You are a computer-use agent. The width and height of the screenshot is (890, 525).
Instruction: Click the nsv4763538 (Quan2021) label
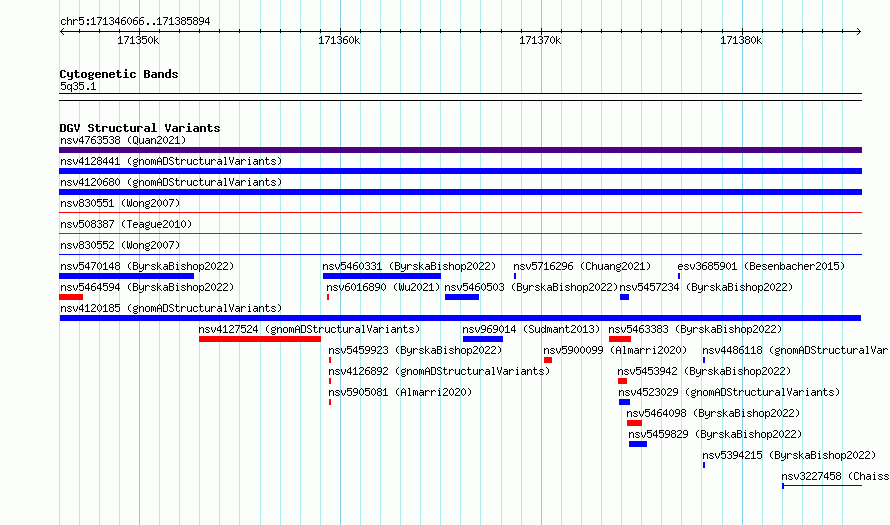[123, 140]
